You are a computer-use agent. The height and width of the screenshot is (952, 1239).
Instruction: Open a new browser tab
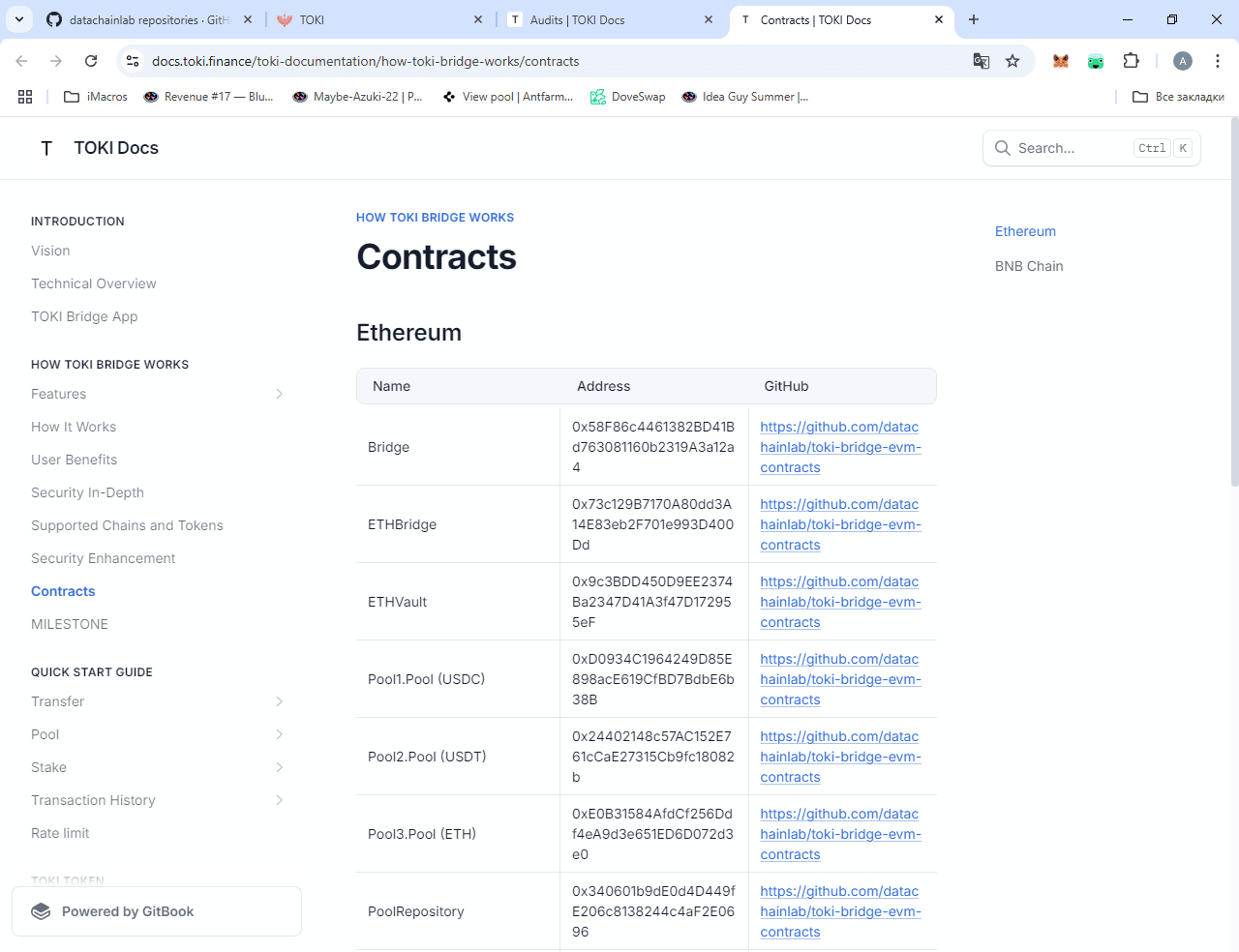(974, 19)
